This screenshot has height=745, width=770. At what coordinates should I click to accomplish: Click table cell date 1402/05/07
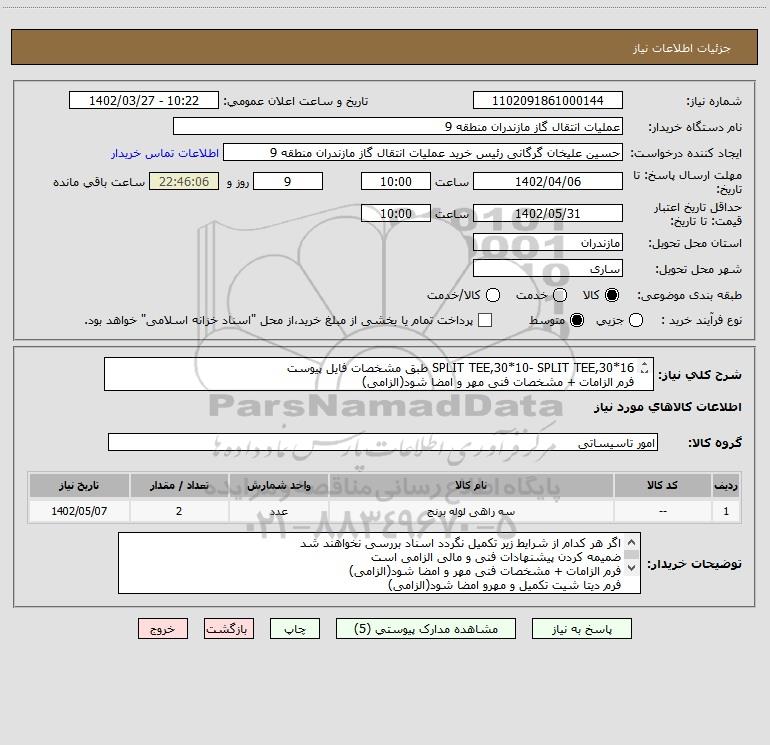[79, 511]
